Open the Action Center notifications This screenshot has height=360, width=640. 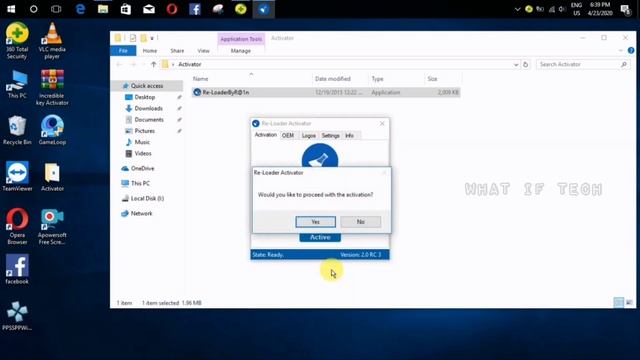(x=626, y=9)
